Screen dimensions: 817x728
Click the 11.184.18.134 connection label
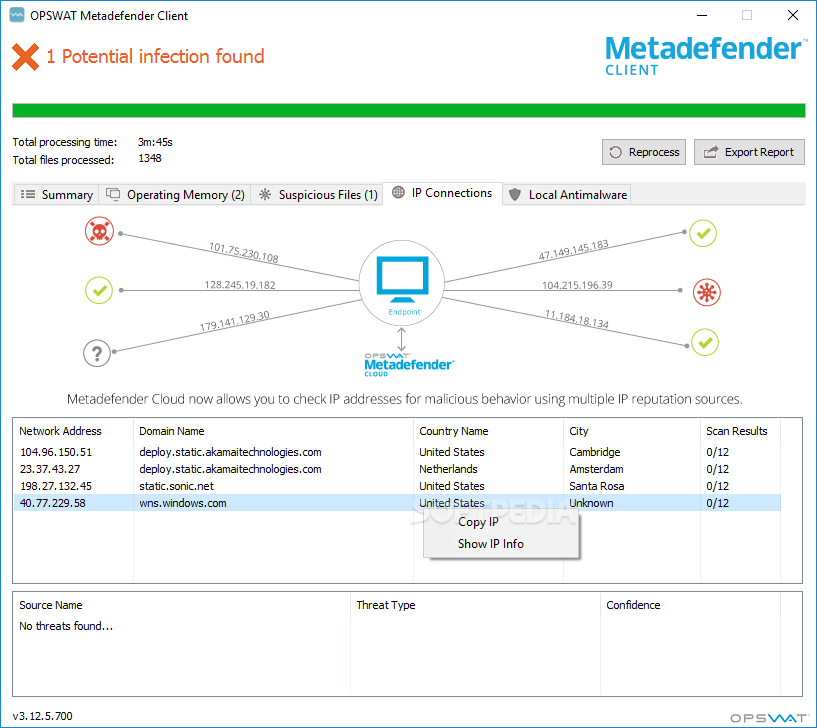[577, 319]
